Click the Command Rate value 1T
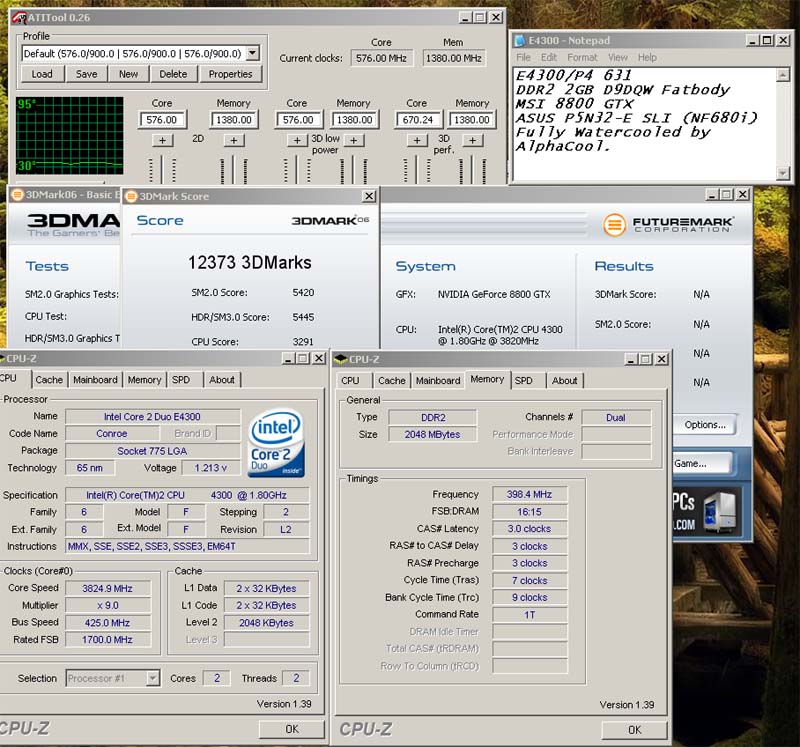This screenshot has width=800, height=747. pyautogui.click(x=530, y=615)
